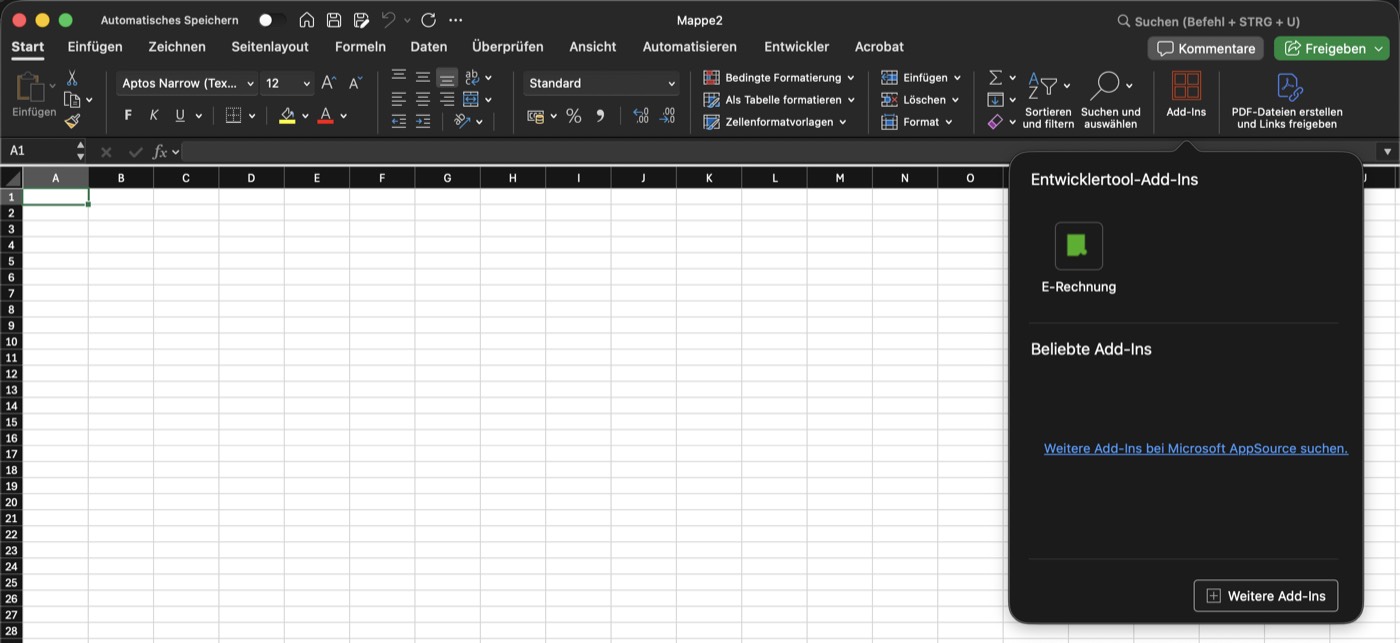Switch to the Acrobat tab
1400x643 pixels.
coord(879,46)
